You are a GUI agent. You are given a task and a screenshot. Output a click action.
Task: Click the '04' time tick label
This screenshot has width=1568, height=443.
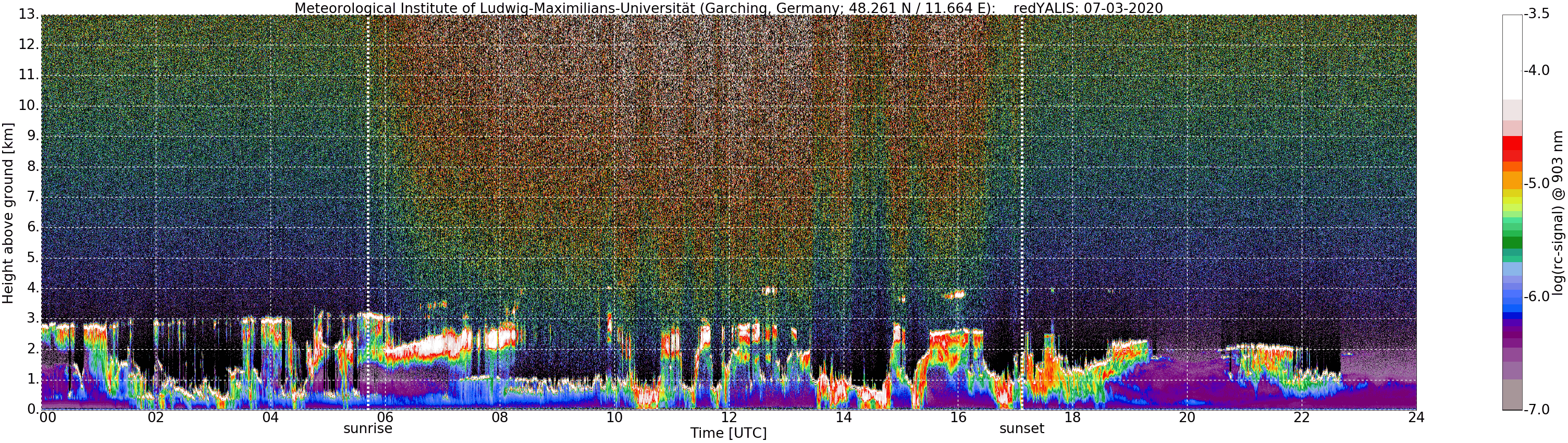click(x=270, y=417)
